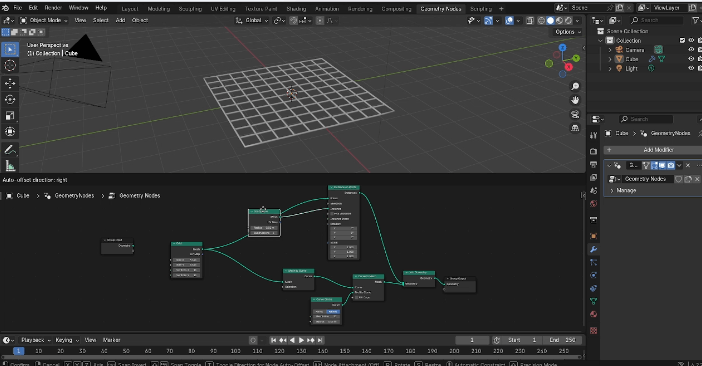The height and width of the screenshot is (366, 702).
Task: Open the Render menu
Action: pos(53,8)
